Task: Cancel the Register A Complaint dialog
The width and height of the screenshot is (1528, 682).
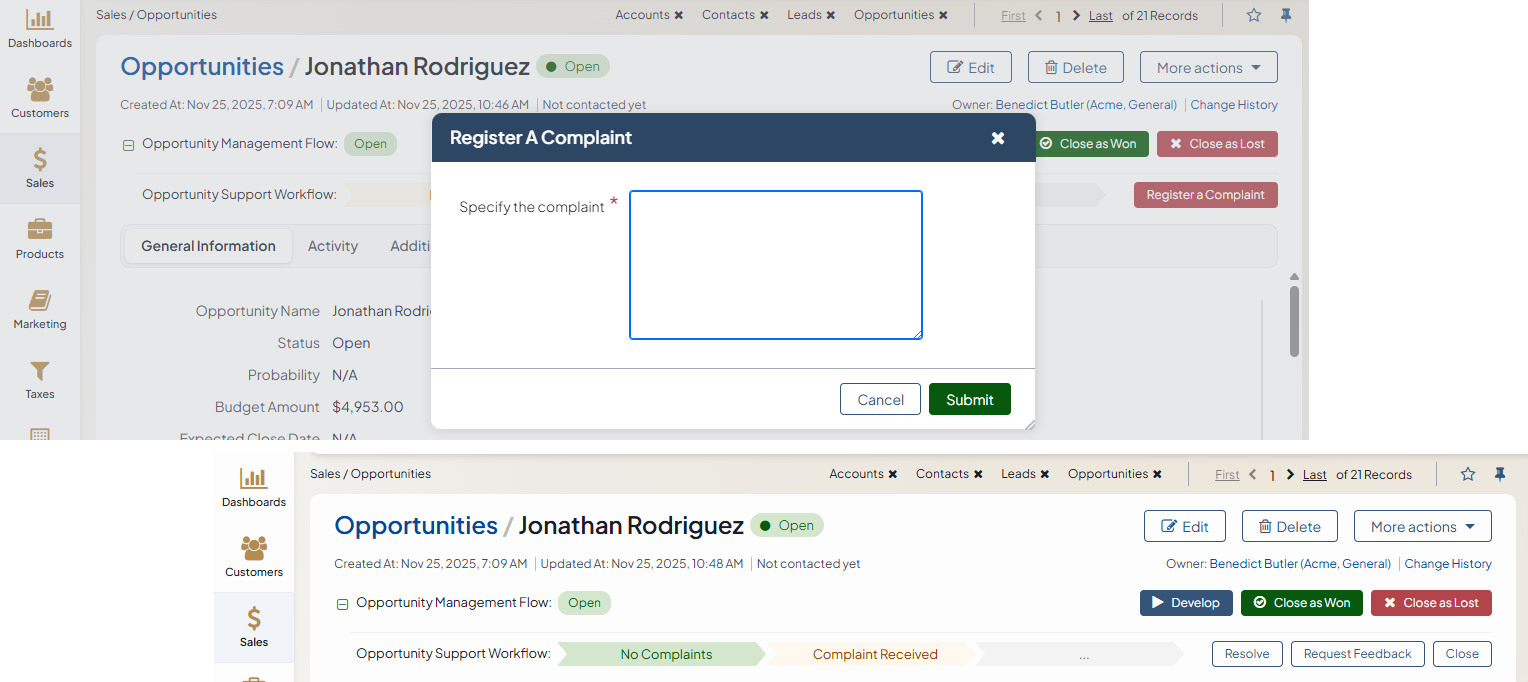Action: [x=880, y=399]
